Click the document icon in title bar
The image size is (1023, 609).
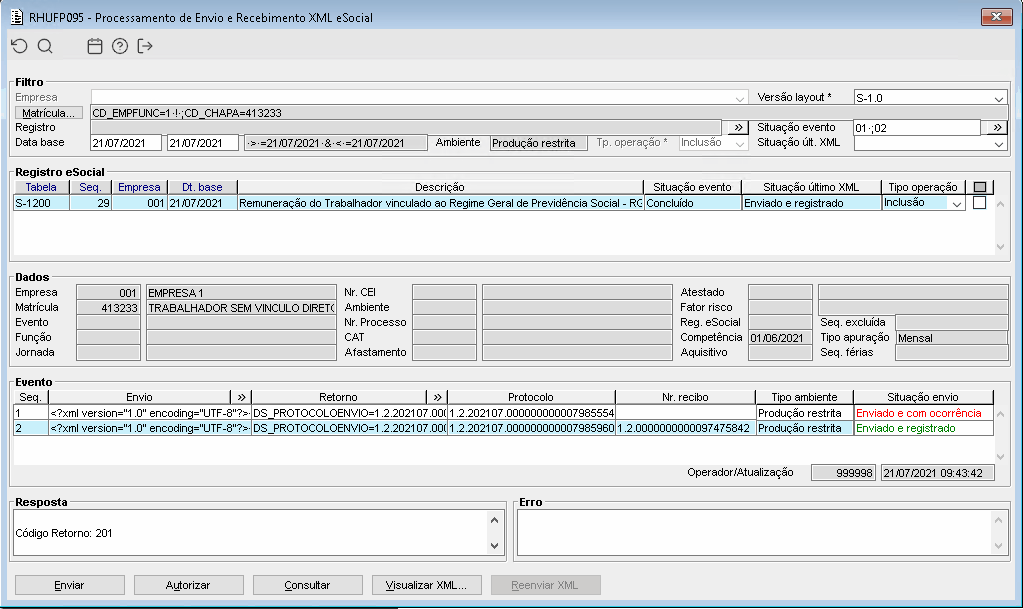click(x=17, y=17)
